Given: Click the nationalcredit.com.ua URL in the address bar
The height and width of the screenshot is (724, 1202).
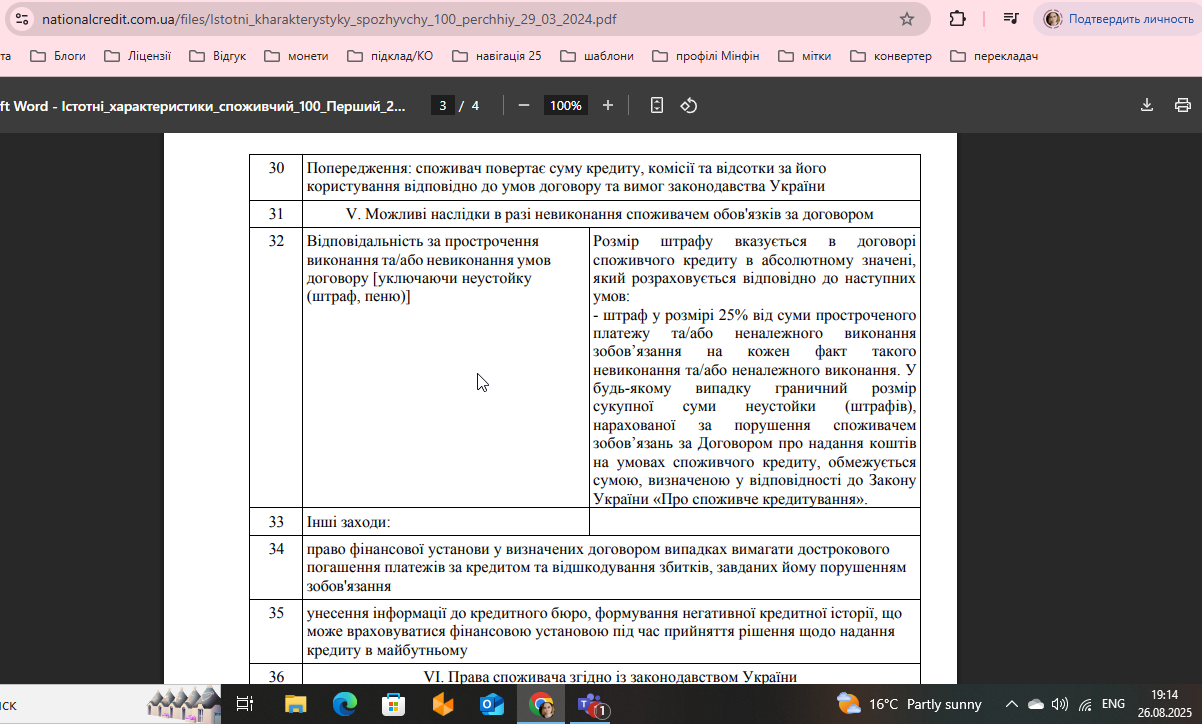Looking at the screenshot, I should [x=329, y=19].
